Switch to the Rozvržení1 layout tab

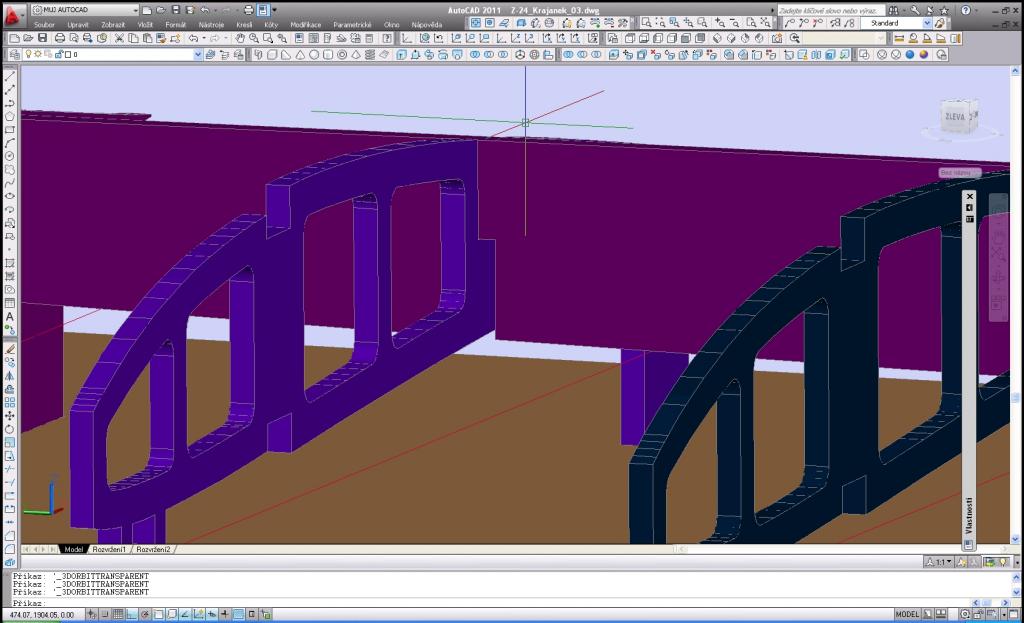point(110,549)
